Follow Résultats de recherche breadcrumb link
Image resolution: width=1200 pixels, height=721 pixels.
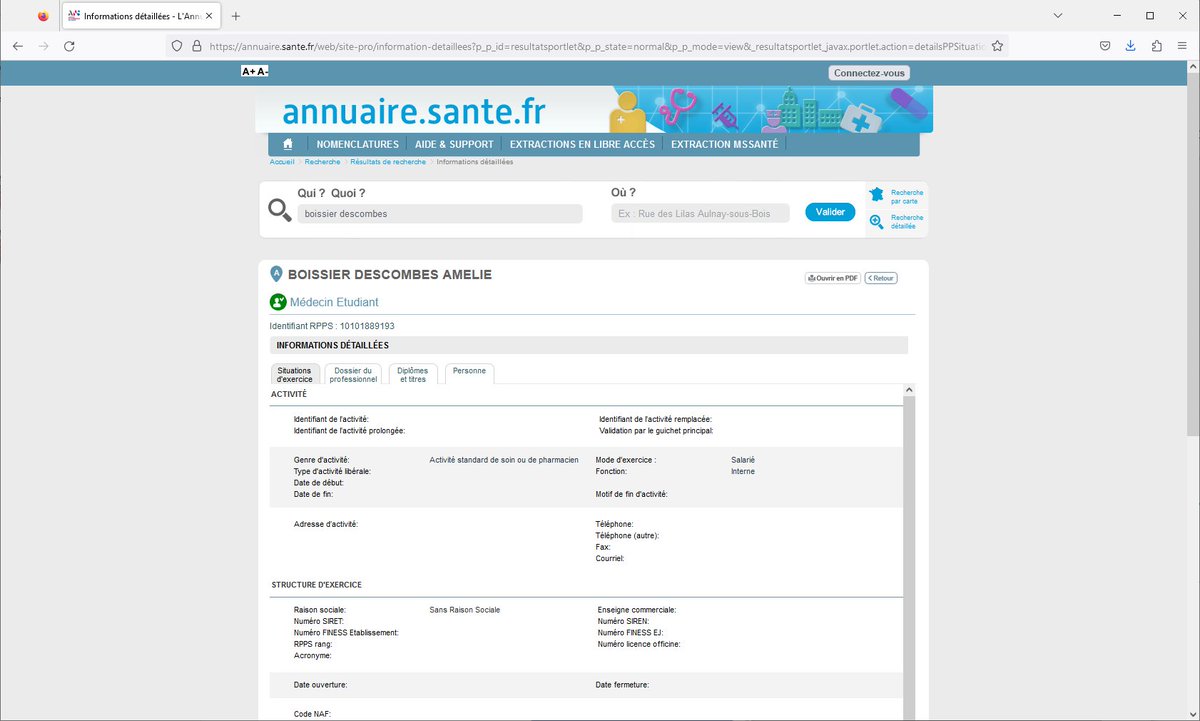[x=388, y=162]
